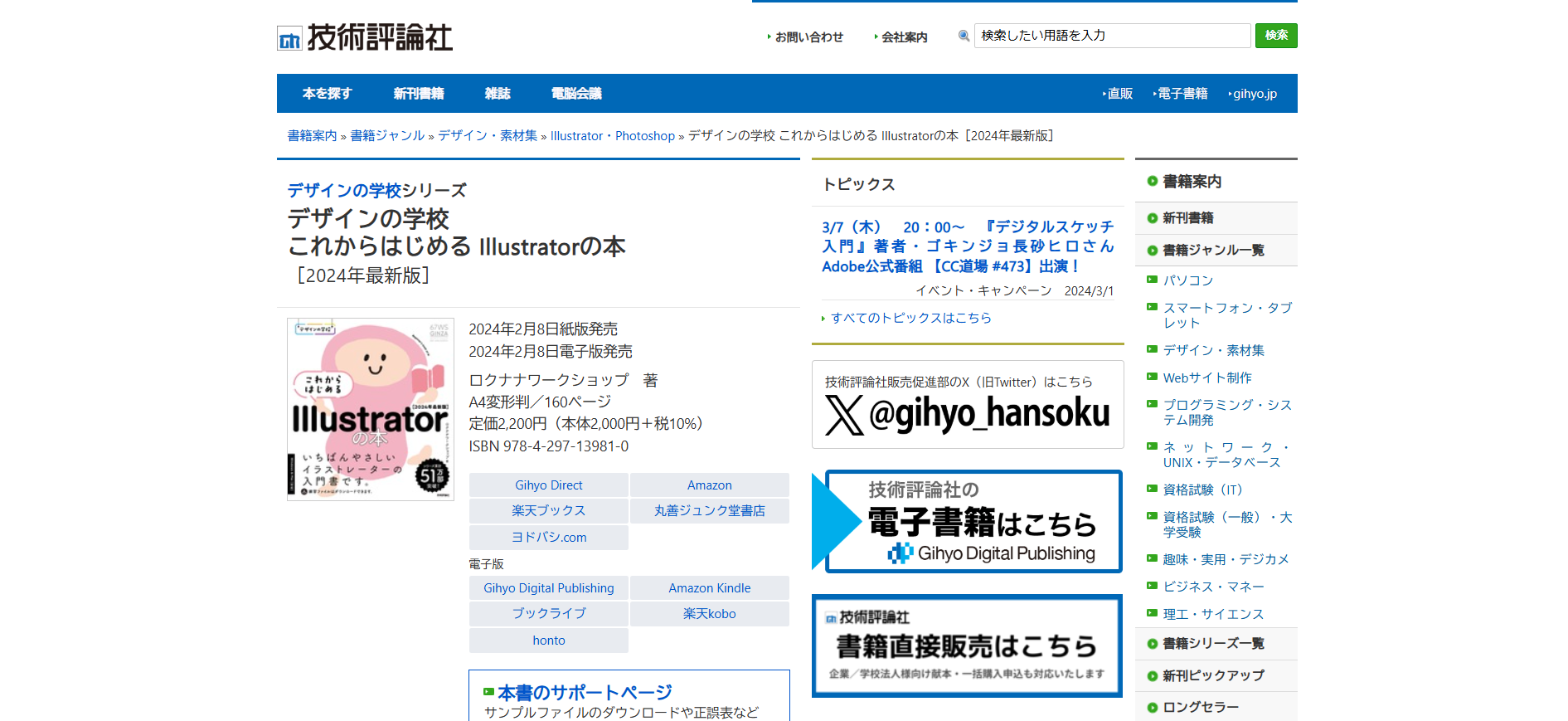1568x721 pixels.
Task: Select the 理工・サイエンス genre
Action: coord(1213,614)
